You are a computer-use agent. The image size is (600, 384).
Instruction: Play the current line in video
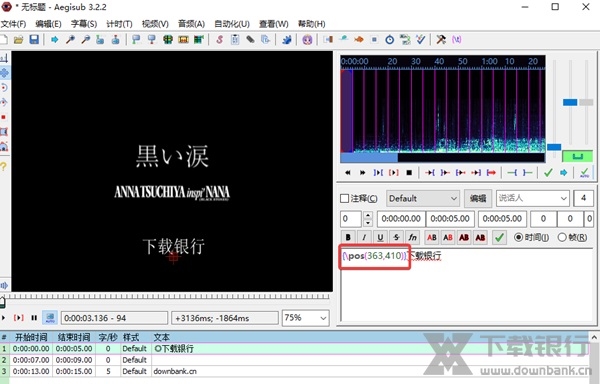click(18, 317)
